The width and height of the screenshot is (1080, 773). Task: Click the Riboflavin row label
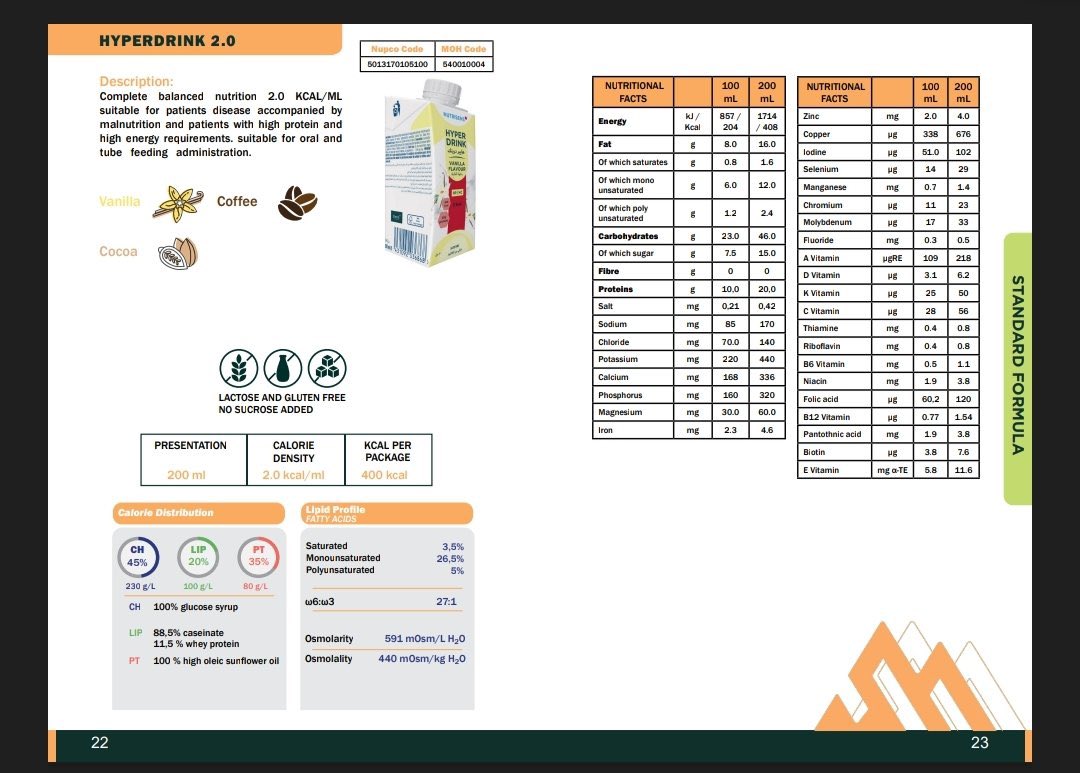coord(821,346)
